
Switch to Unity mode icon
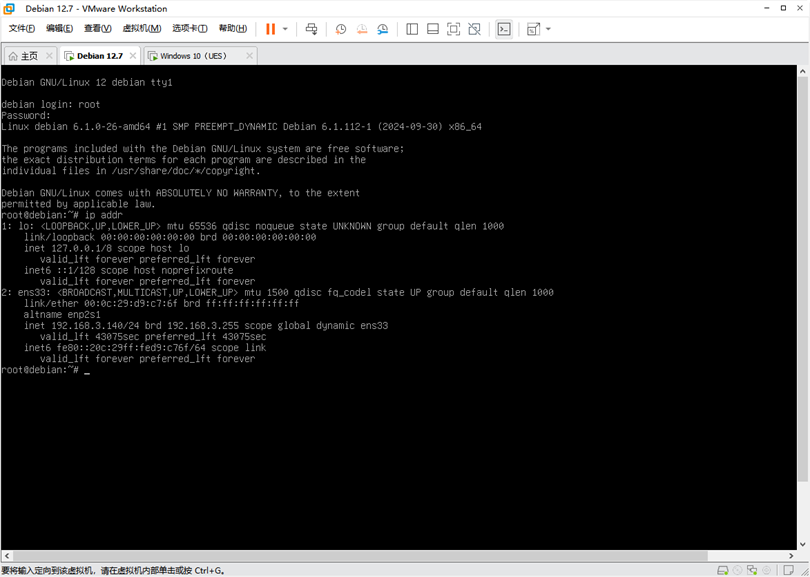[474, 29]
